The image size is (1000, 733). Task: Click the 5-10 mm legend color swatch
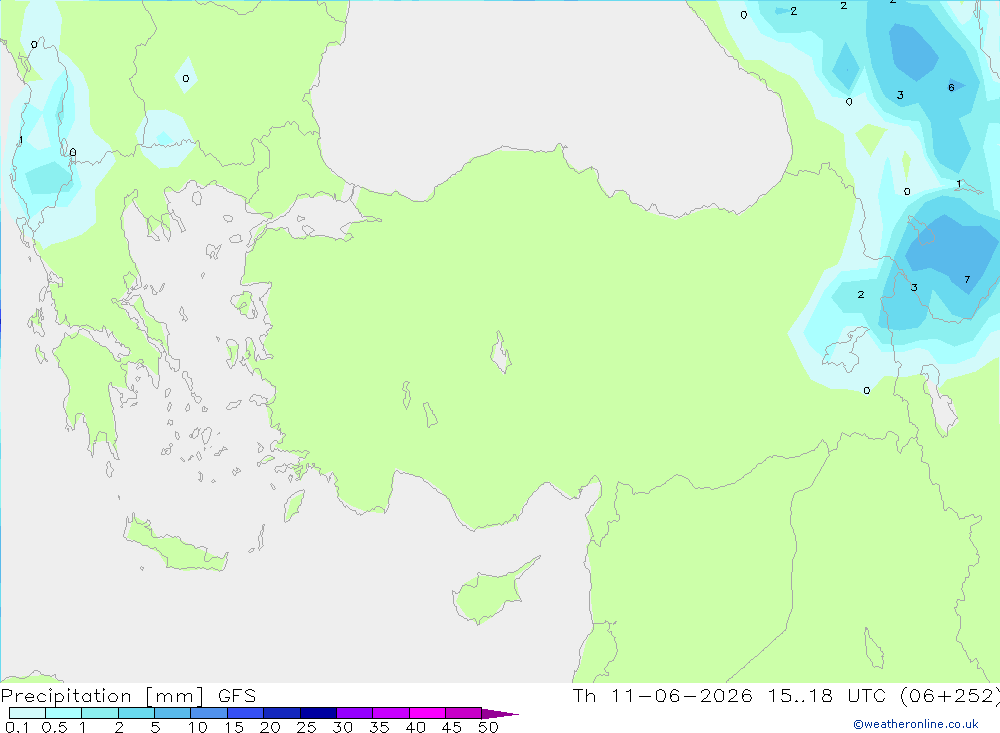[172, 713]
